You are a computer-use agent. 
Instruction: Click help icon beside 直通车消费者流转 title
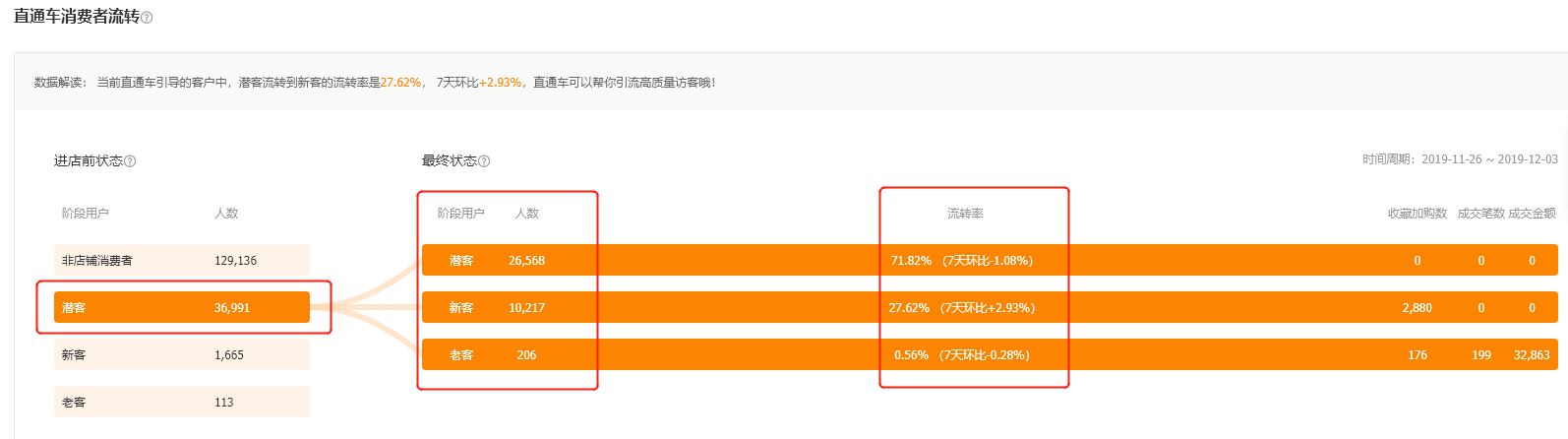tap(147, 18)
